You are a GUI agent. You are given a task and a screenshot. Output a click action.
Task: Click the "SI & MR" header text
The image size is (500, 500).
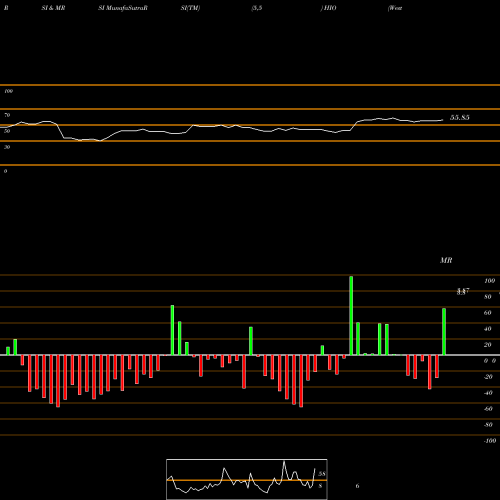(53, 8)
